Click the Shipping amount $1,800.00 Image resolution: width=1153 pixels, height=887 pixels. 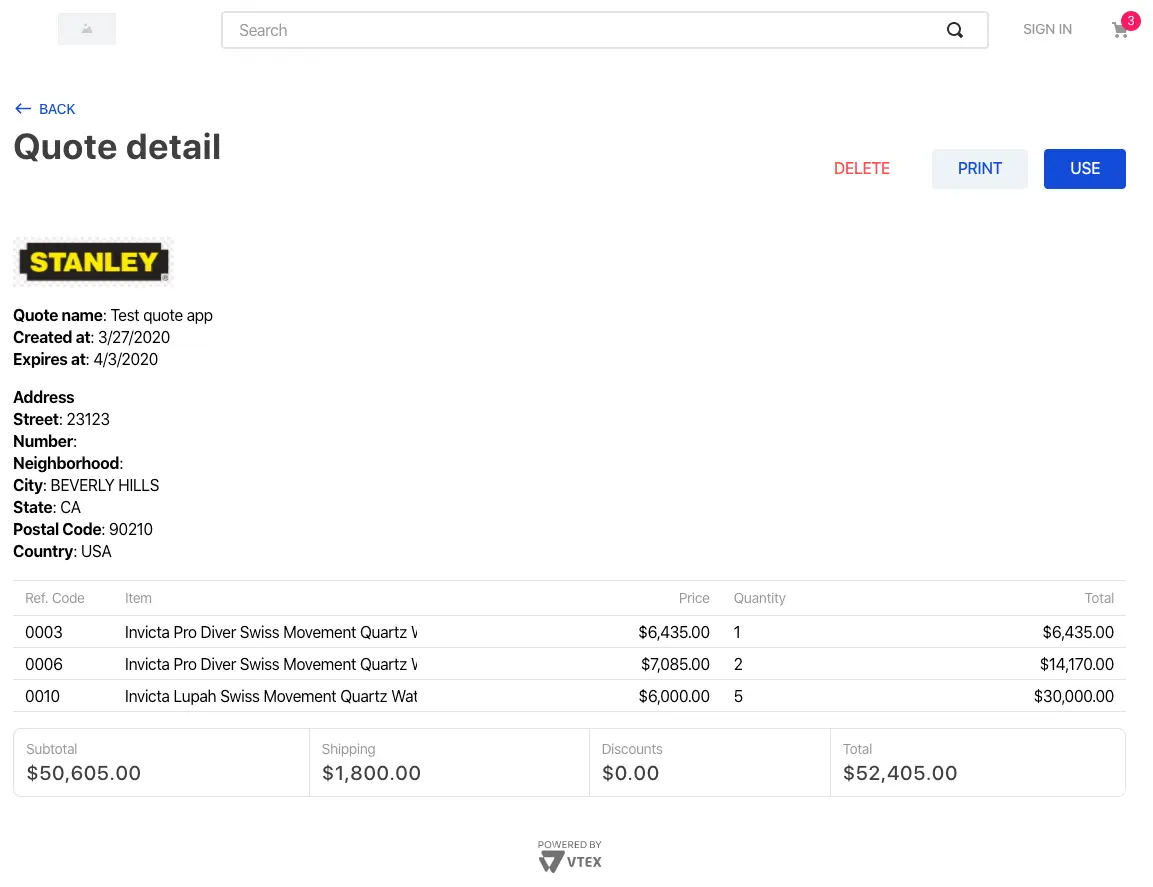point(371,773)
